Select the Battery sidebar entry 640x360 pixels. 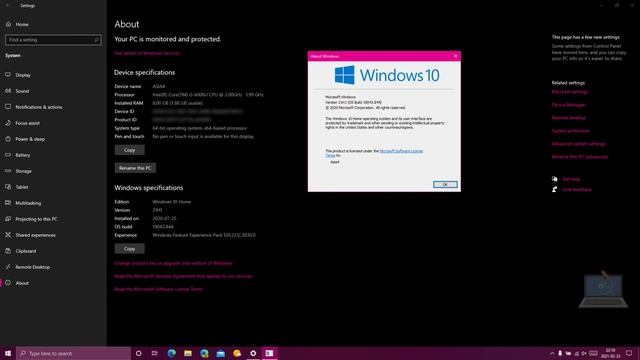click(23, 155)
